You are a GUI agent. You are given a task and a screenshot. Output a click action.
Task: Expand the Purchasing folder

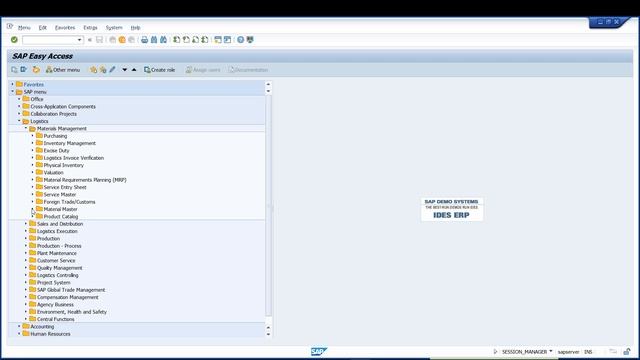[32, 136]
